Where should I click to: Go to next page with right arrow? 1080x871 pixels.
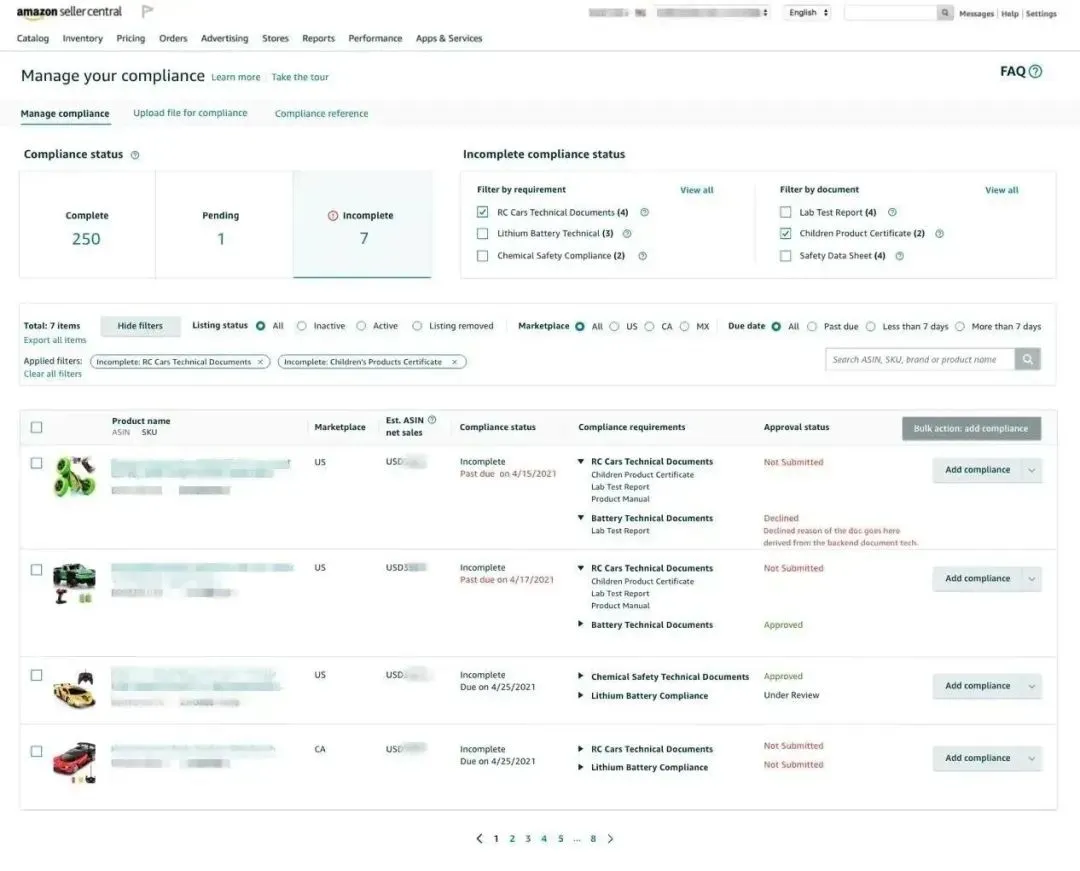click(x=610, y=838)
